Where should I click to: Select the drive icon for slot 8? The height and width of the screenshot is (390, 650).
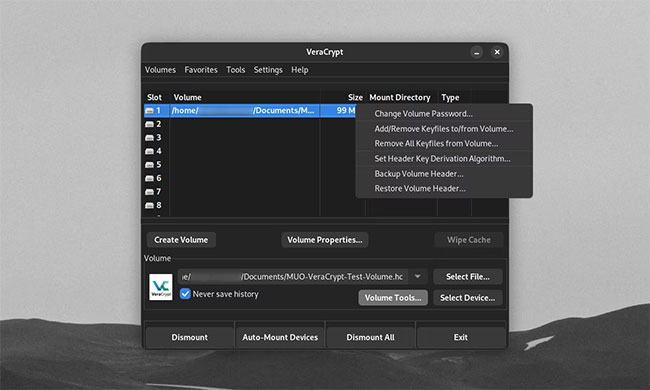coord(149,206)
